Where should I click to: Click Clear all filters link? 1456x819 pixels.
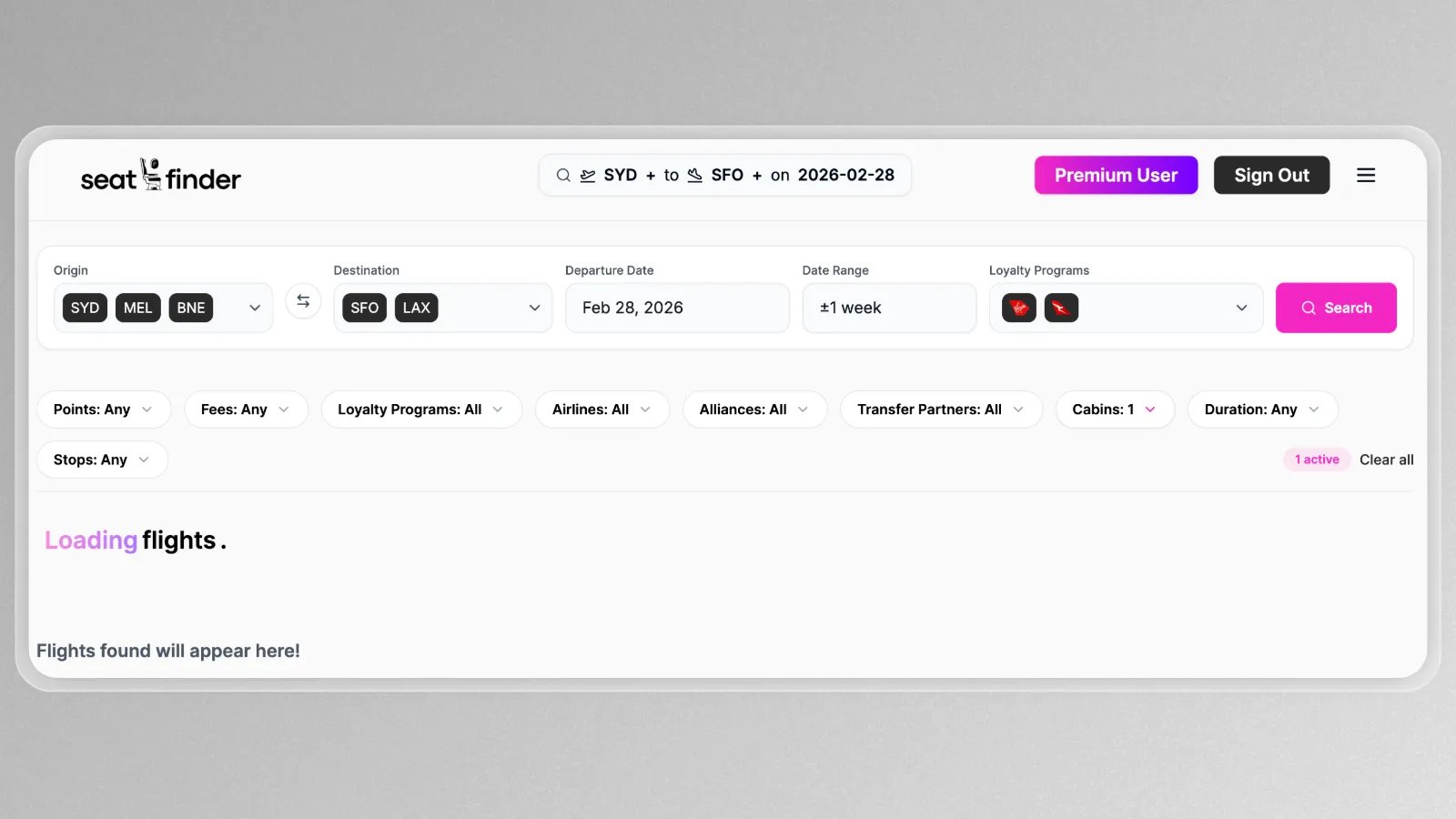point(1386,460)
